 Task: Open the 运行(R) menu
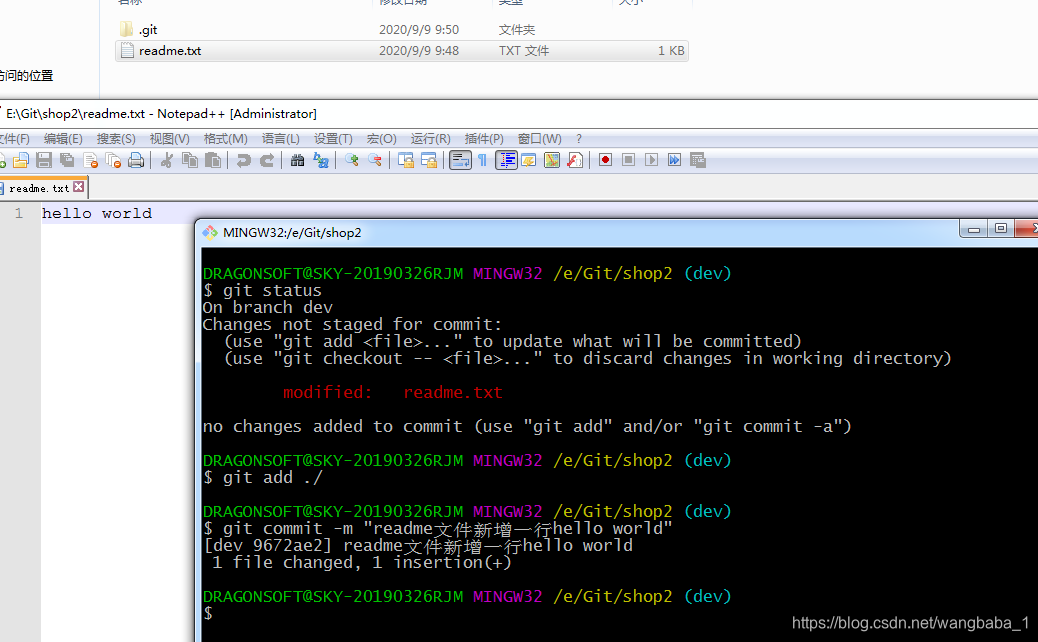click(430, 139)
